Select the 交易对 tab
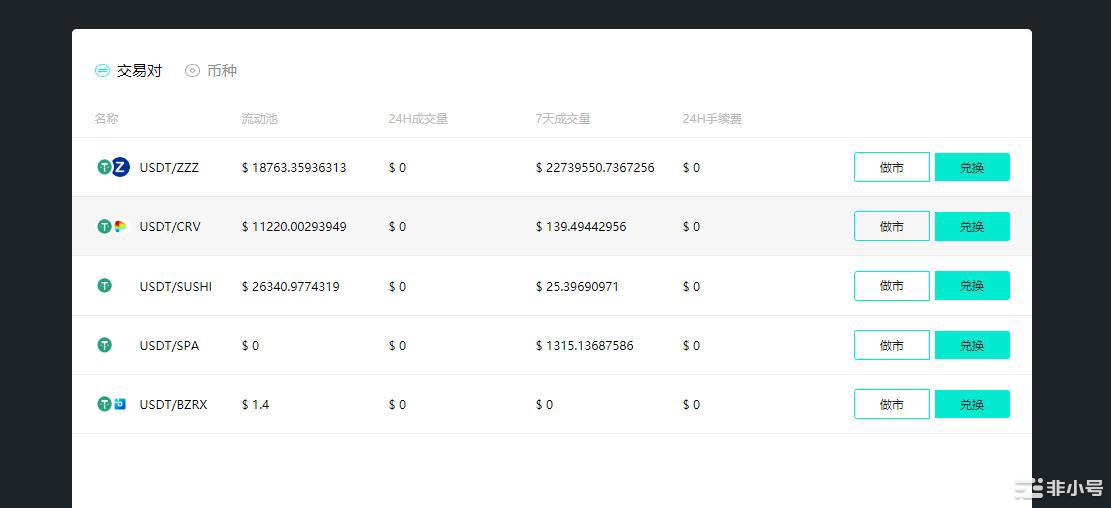The image size is (1111, 508). 128,71
